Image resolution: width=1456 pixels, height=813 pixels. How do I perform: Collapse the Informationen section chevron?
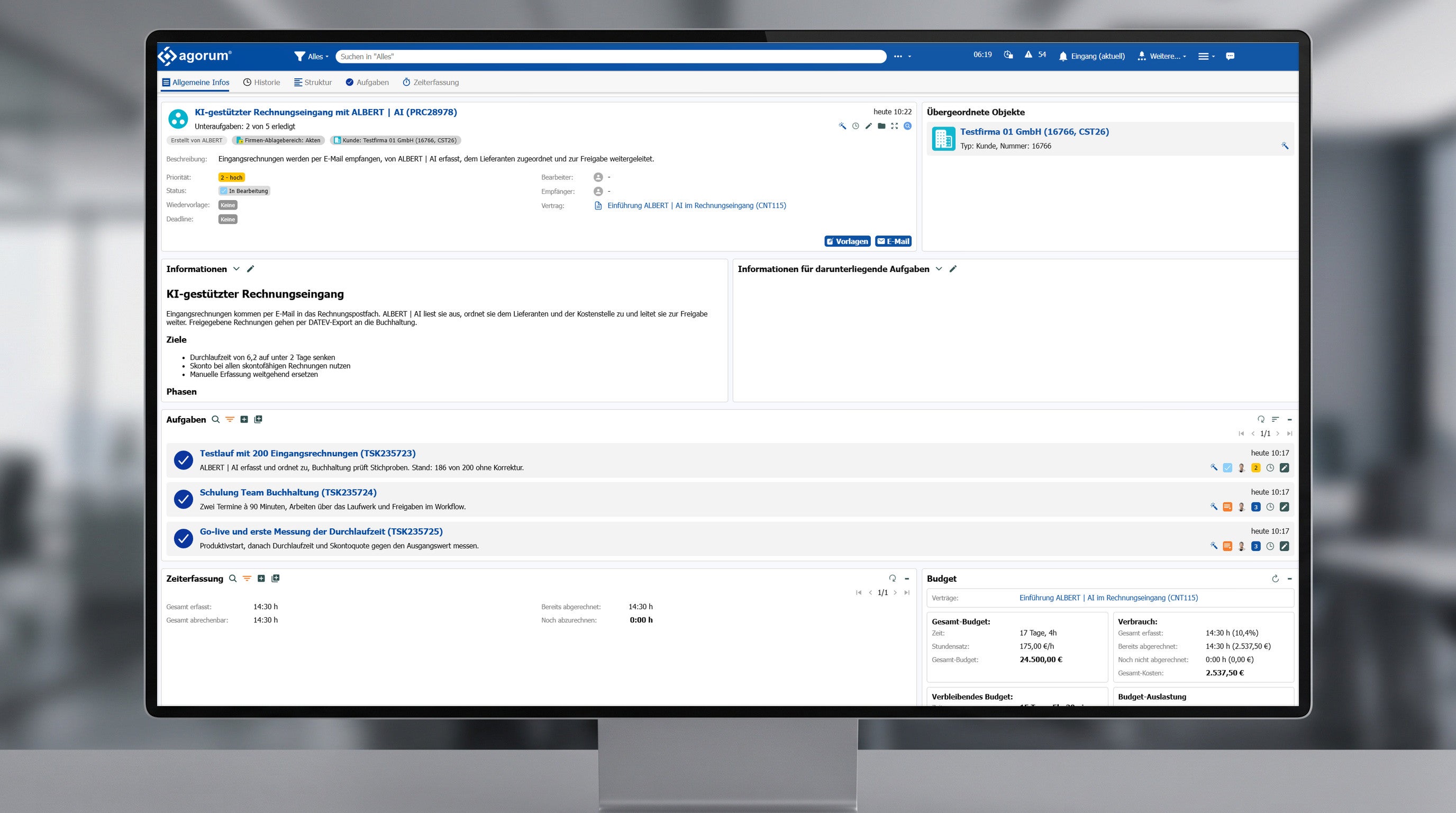[236, 269]
